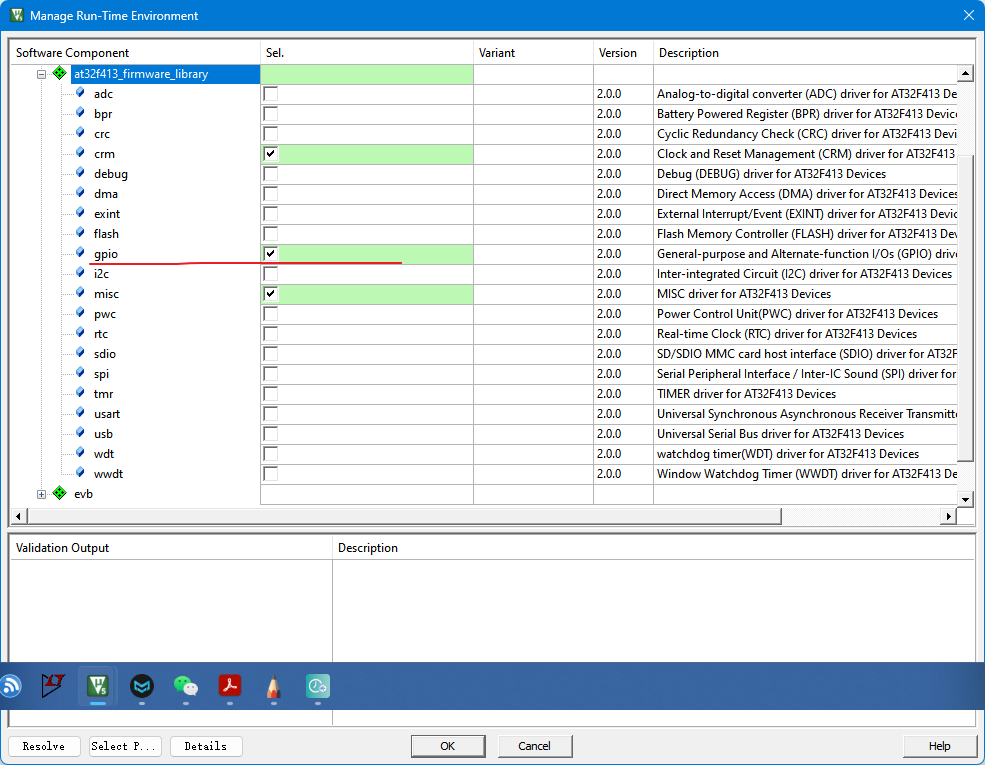Image resolution: width=985 pixels, height=765 pixels.
Task: Click the green at32f413_firmware_library package icon
Action: click(x=60, y=73)
